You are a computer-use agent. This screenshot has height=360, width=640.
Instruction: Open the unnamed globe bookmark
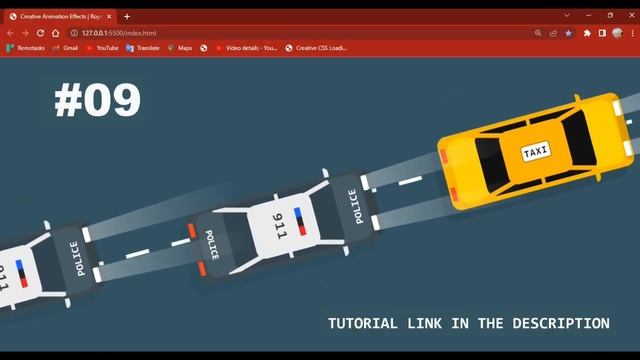click(x=204, y=48)
